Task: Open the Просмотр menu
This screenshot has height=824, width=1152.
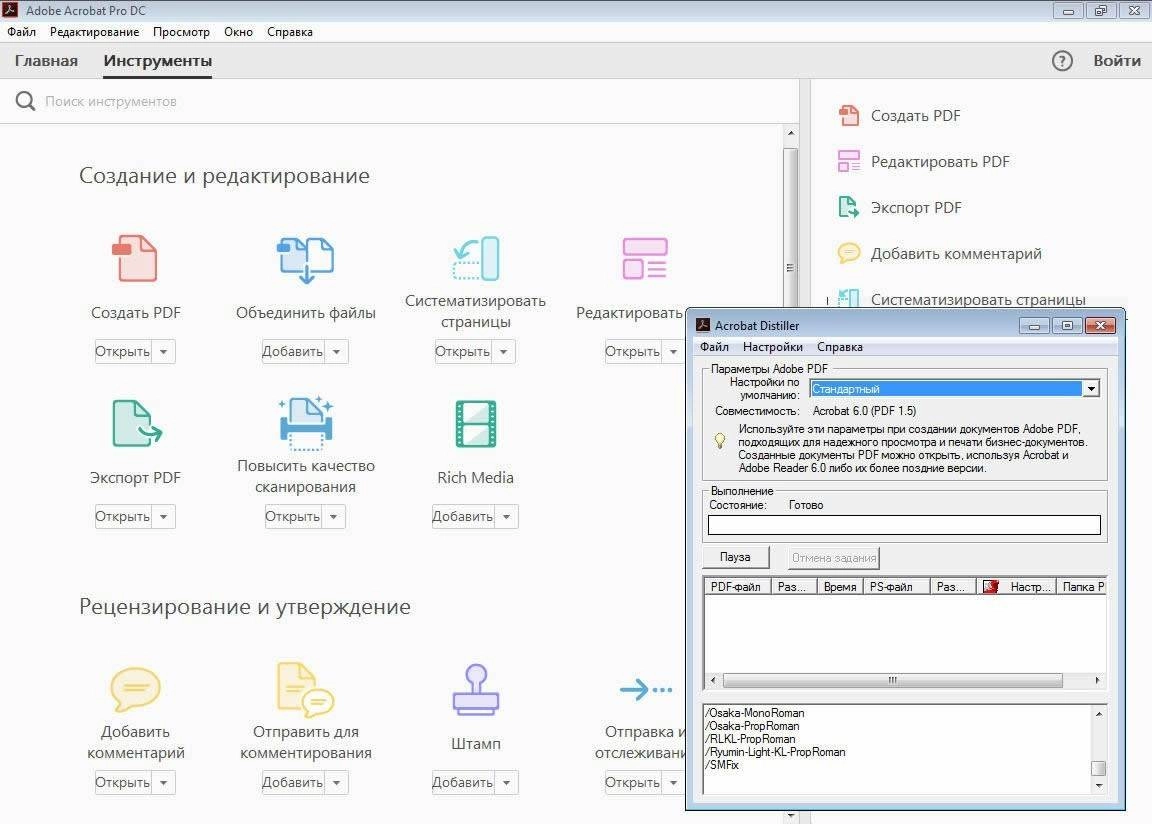Action: point(181,32)
